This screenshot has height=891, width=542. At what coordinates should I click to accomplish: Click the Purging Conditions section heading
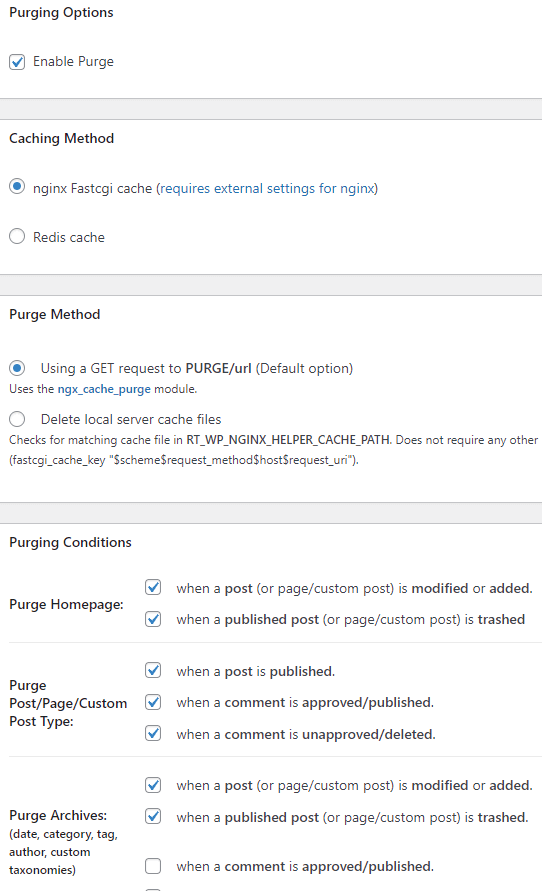[x=70, y=542]
